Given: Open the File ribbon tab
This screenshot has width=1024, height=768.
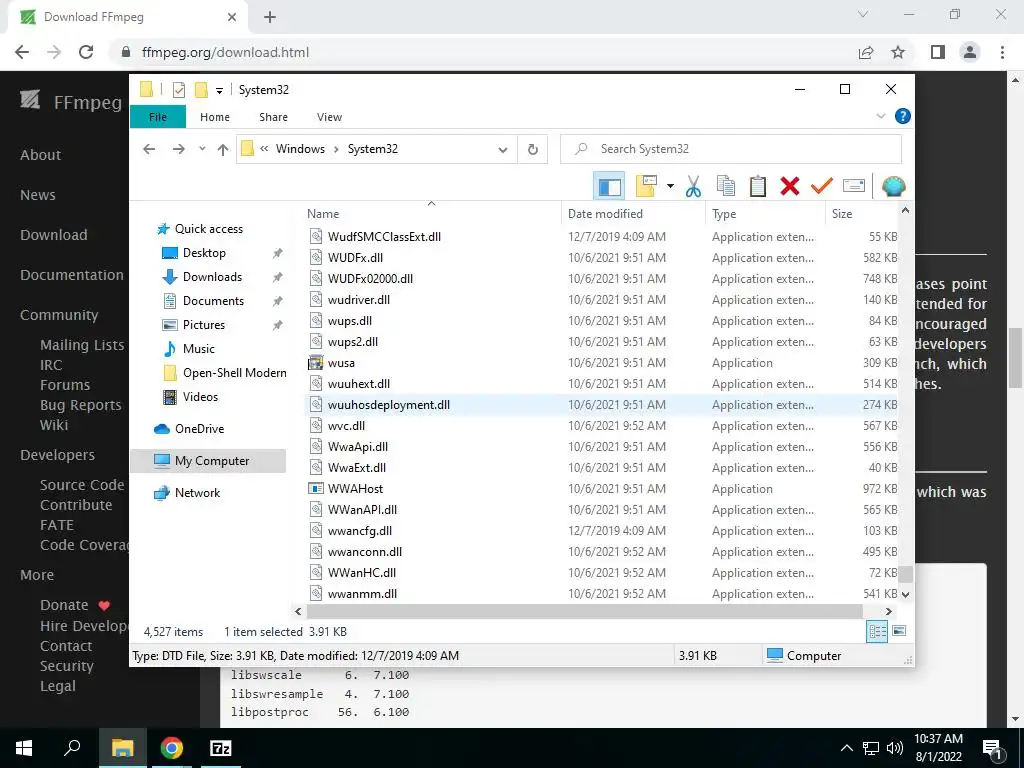Looking at the screenshot, I should (158, 117).
